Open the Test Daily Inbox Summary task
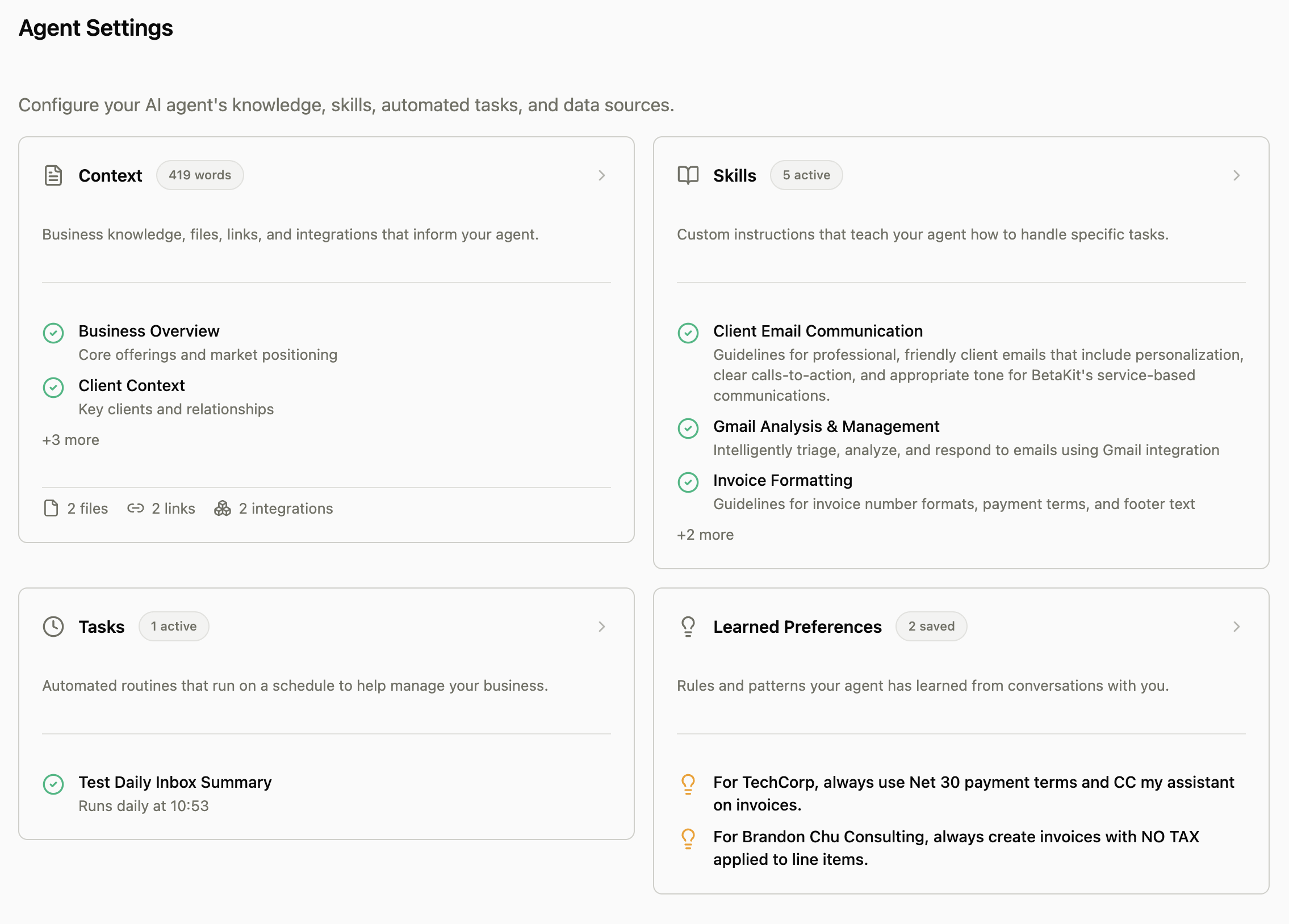The image size is (1289, 924). coord(174,782)
